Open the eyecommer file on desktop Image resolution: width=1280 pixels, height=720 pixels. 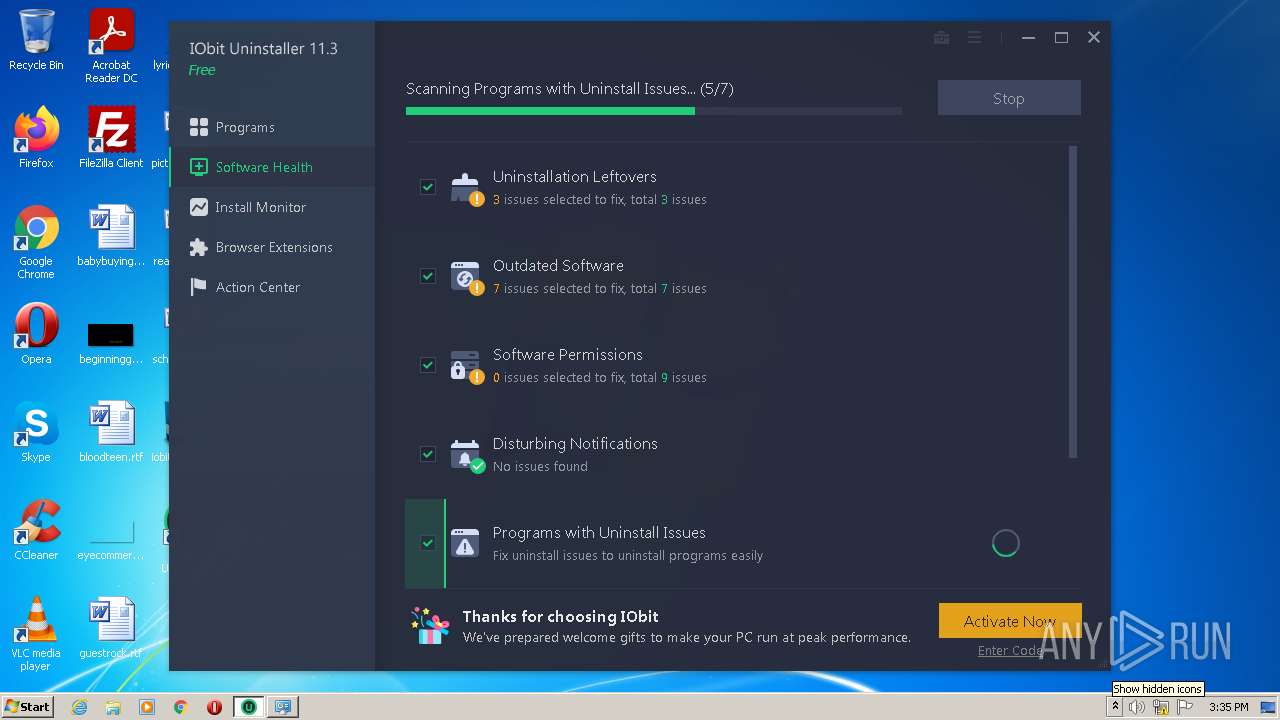click(x=111, y=540)
